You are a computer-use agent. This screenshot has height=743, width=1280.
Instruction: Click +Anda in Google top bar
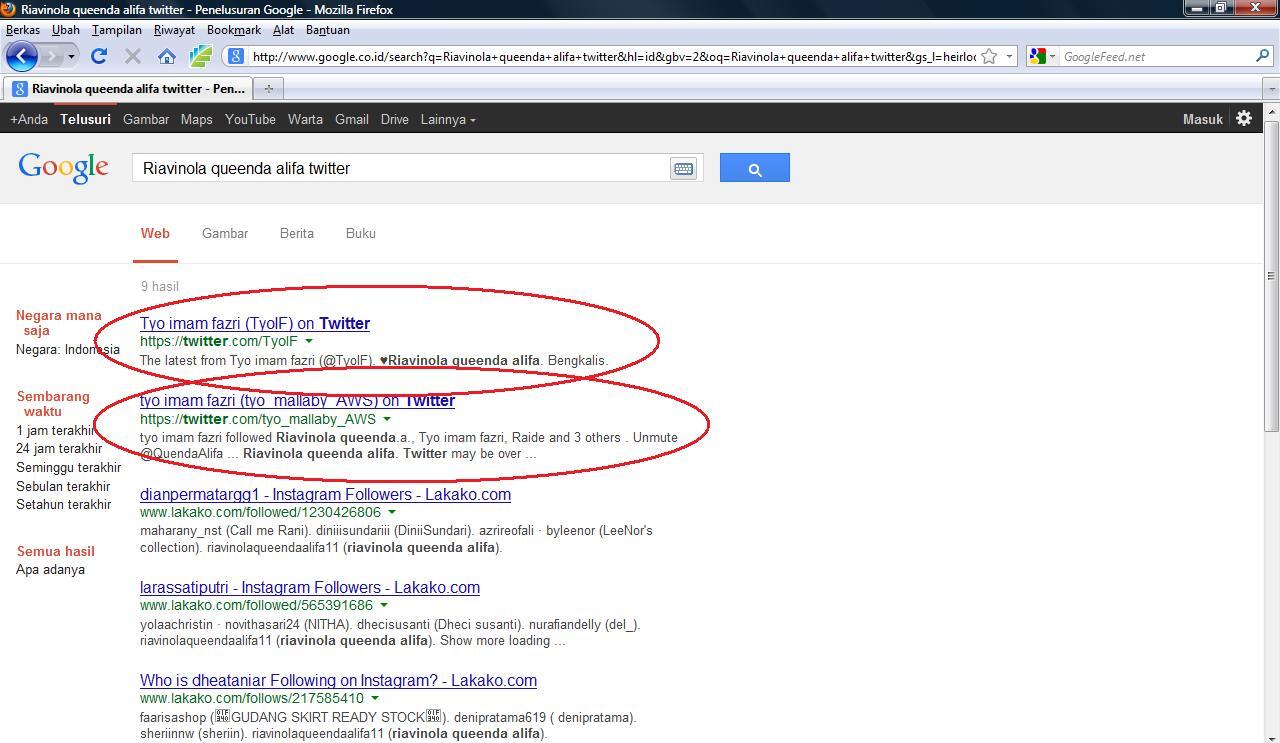(x=29, y=119)
